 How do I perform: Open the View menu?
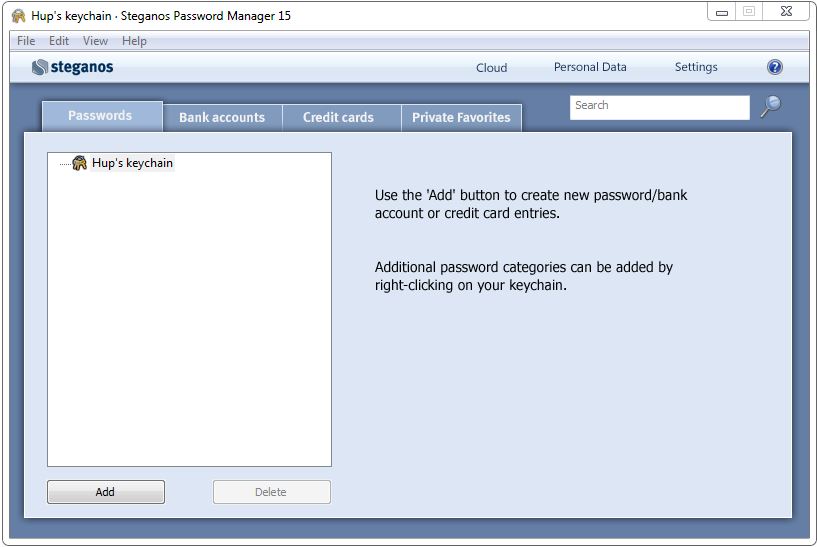(x=95, y=41)
